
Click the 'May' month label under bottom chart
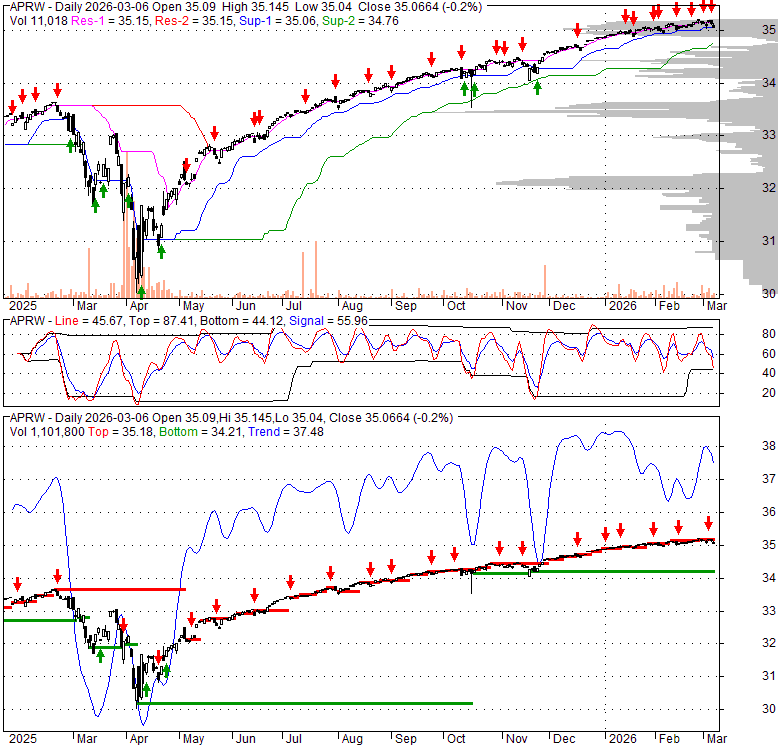(194, 739)
